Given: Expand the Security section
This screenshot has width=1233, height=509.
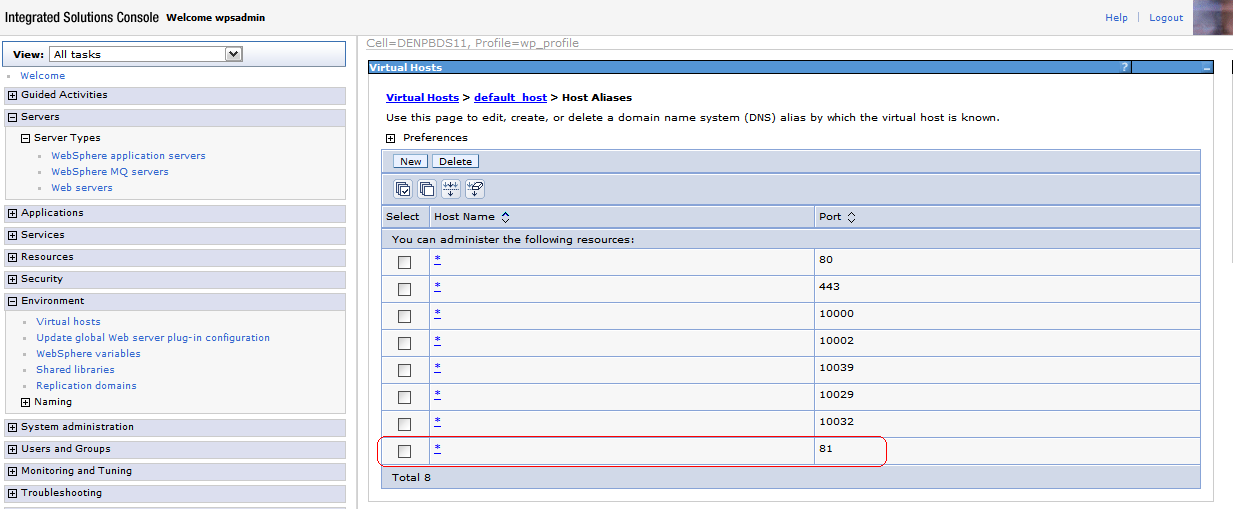Looking at the screenshot, I should pyautogui.click(x=12, y=279).
